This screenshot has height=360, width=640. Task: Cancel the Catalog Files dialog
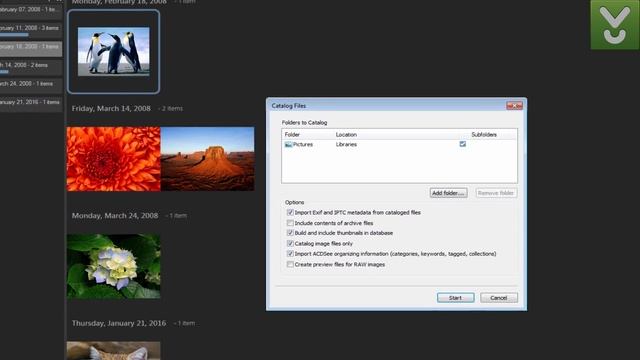point(499,298)
